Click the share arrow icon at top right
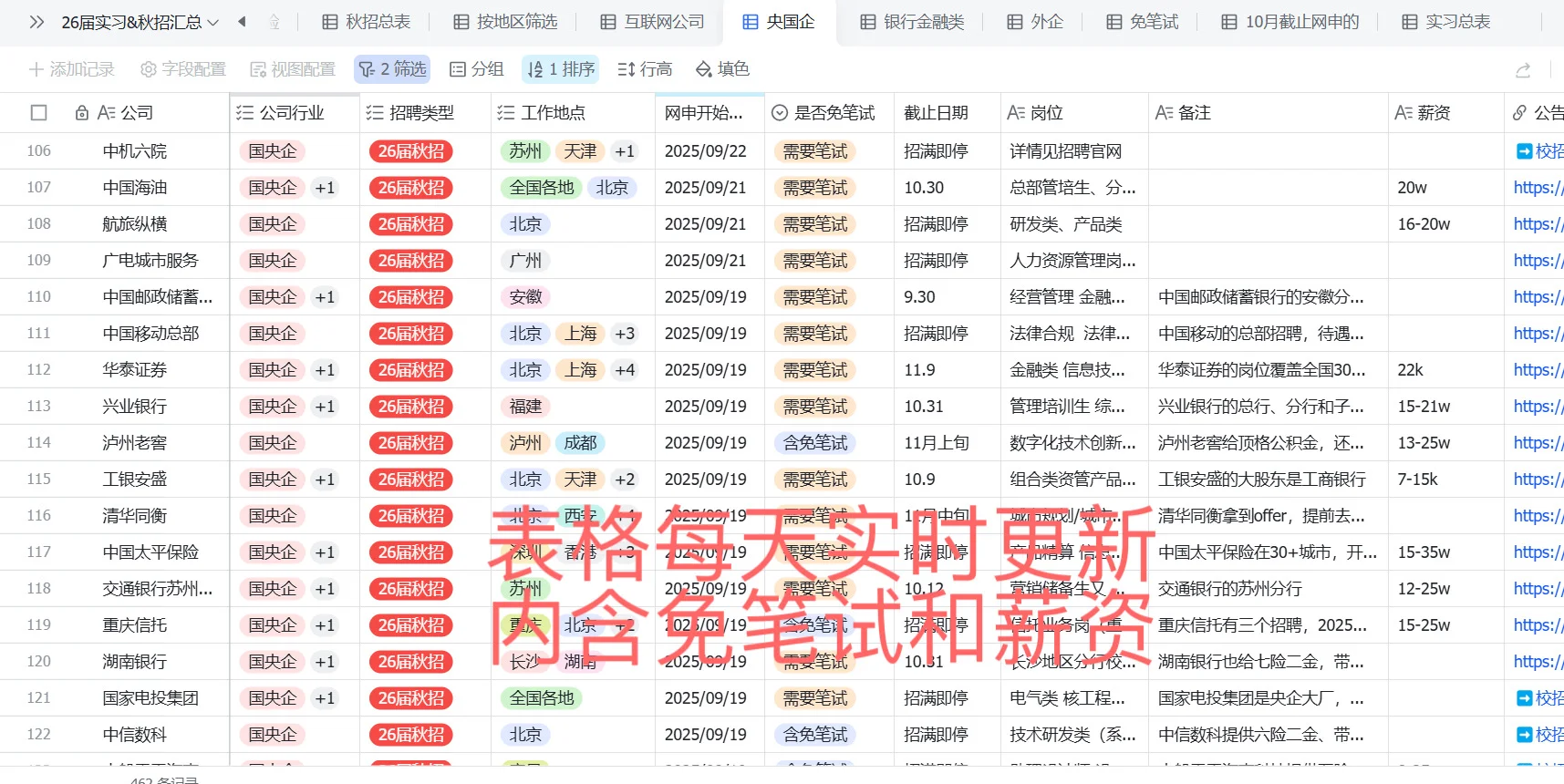Image resolution: width=1564 pixels, height=784 pixels. coord(1523,70)
